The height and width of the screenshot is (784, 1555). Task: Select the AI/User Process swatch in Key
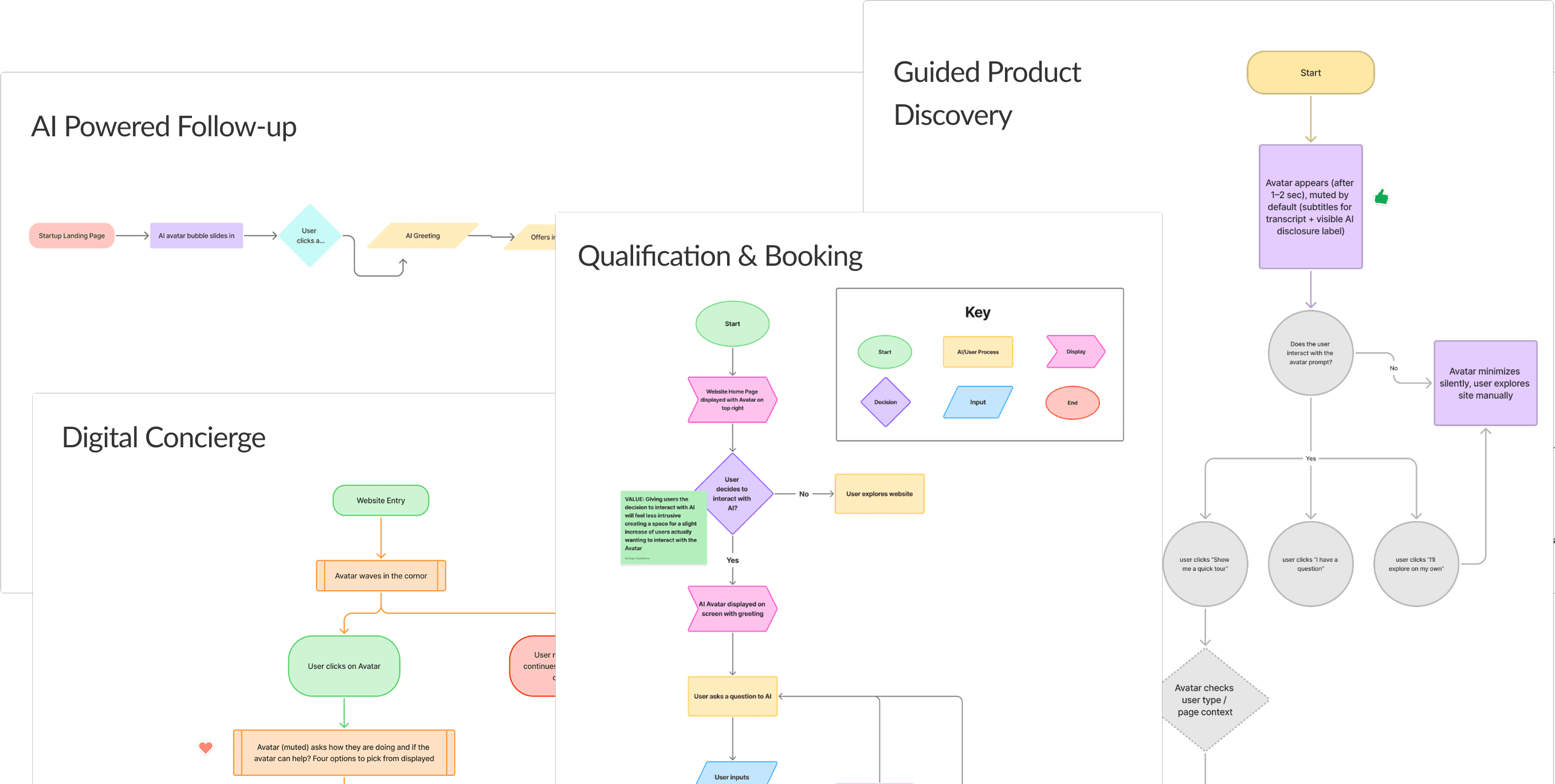[x=977, y=352]
